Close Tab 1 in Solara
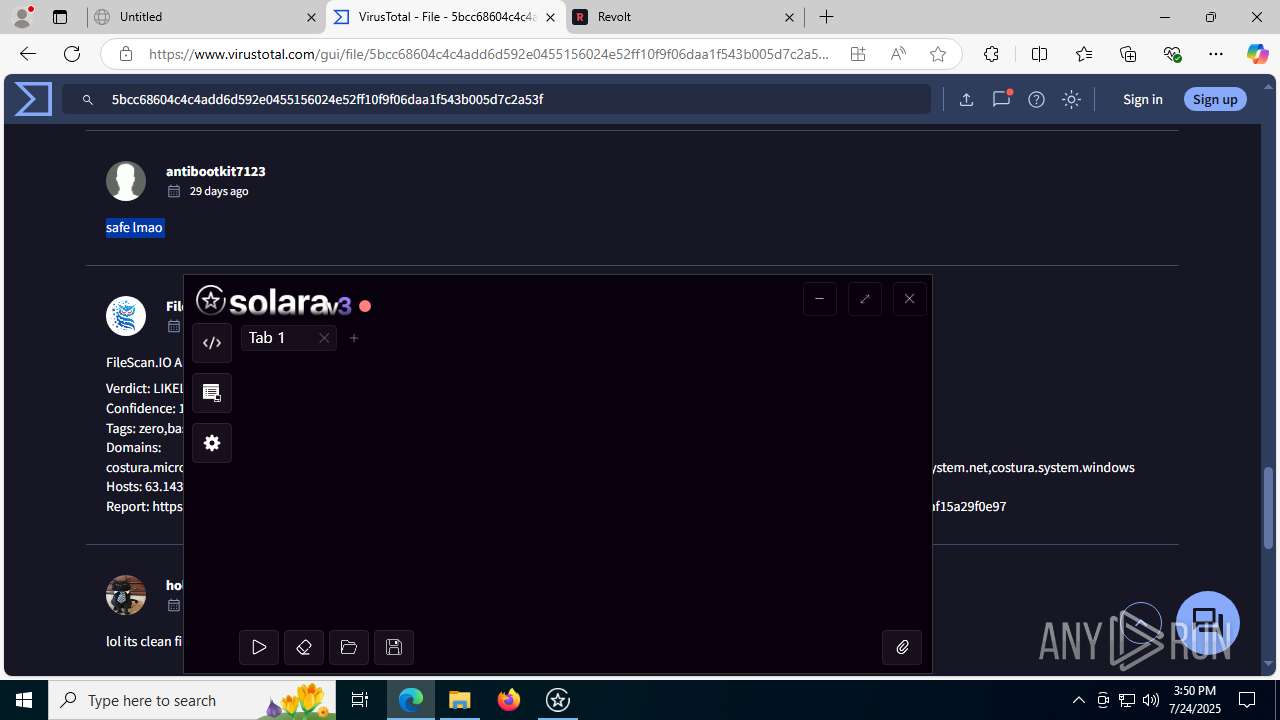The width and height of the screenshot is (1280, 720). pyautogui.click(x=324, y=338)
